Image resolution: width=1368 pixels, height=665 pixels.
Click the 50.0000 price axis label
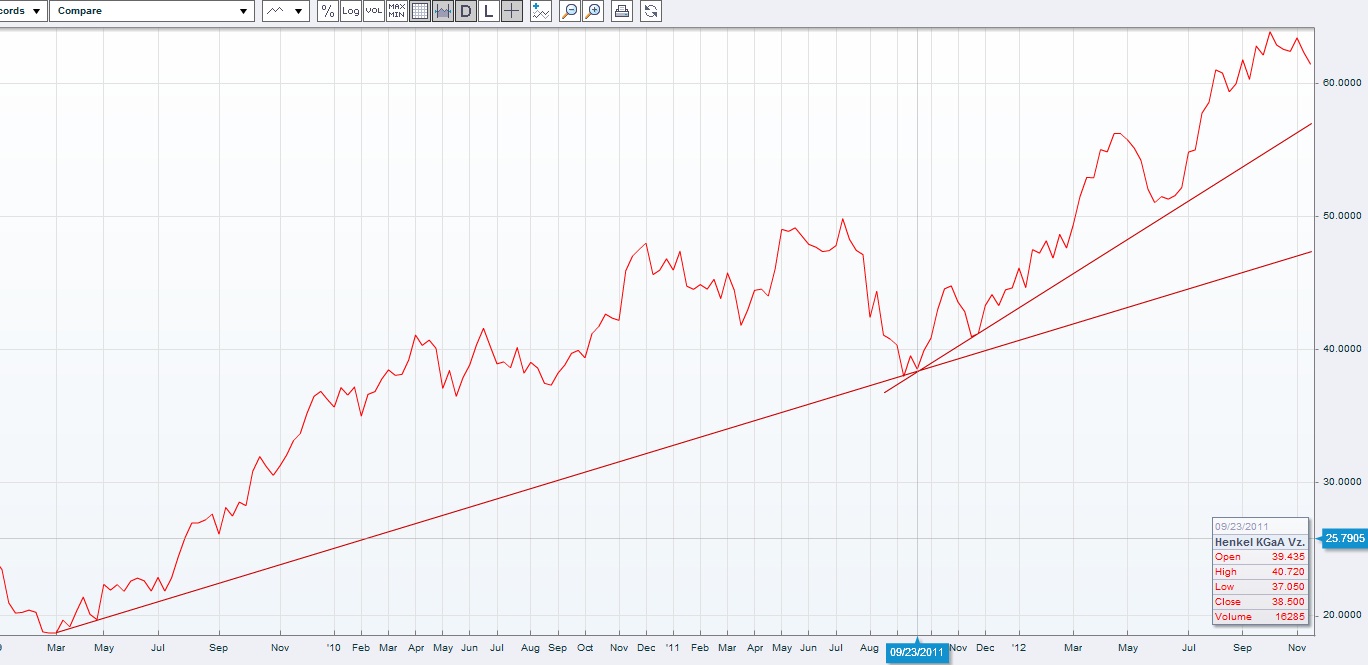point(1341,216)
